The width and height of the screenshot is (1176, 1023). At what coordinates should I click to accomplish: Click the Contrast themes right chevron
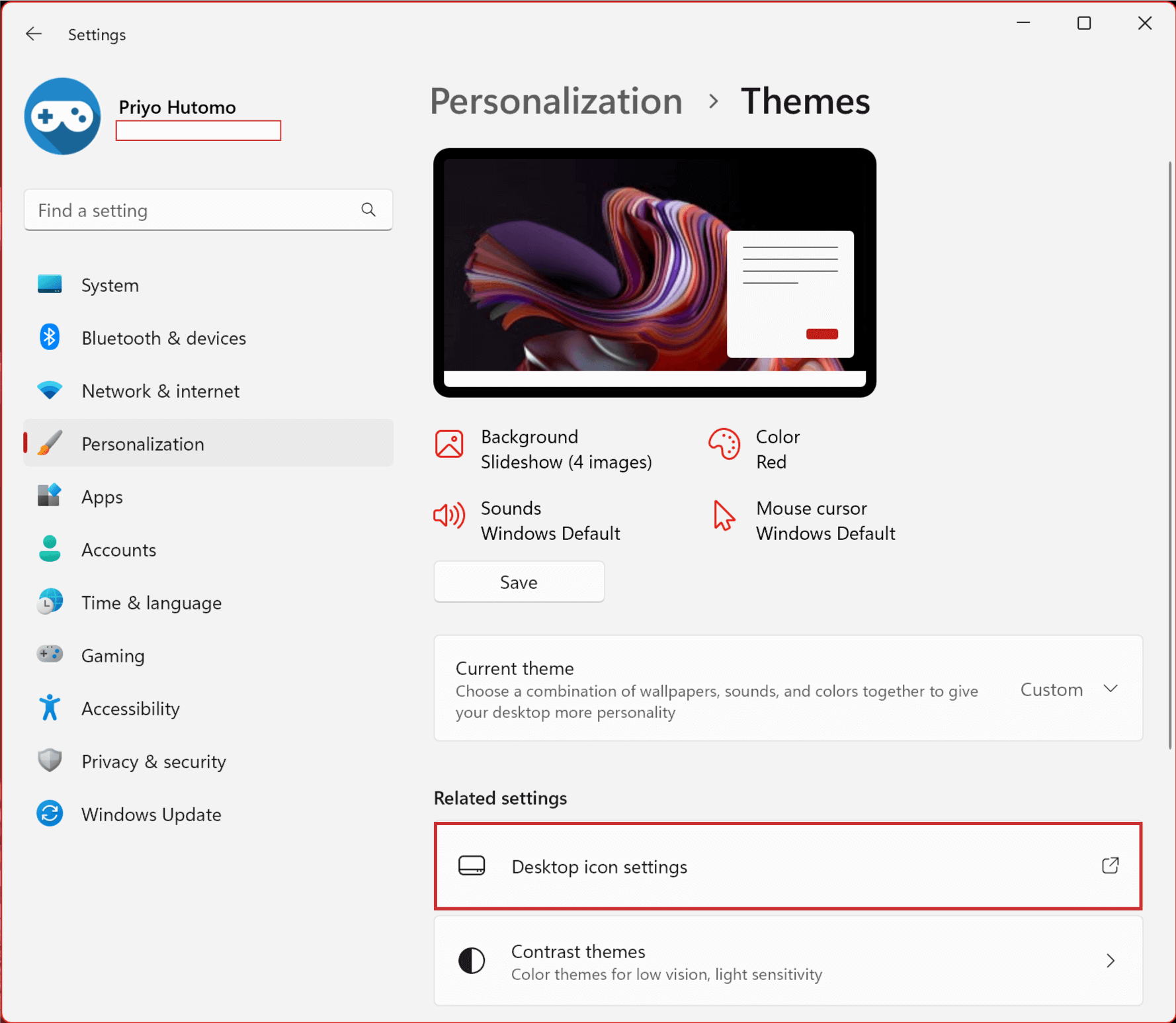tap(1111, 961)
